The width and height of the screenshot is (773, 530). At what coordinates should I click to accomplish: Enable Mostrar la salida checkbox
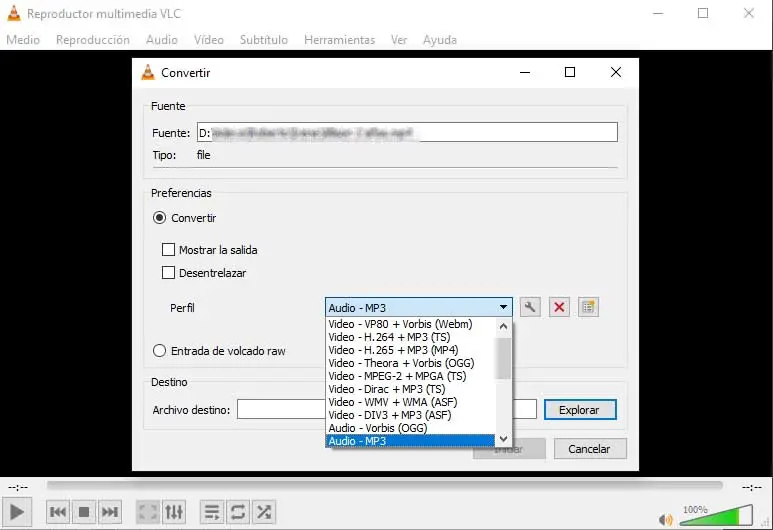169,249
